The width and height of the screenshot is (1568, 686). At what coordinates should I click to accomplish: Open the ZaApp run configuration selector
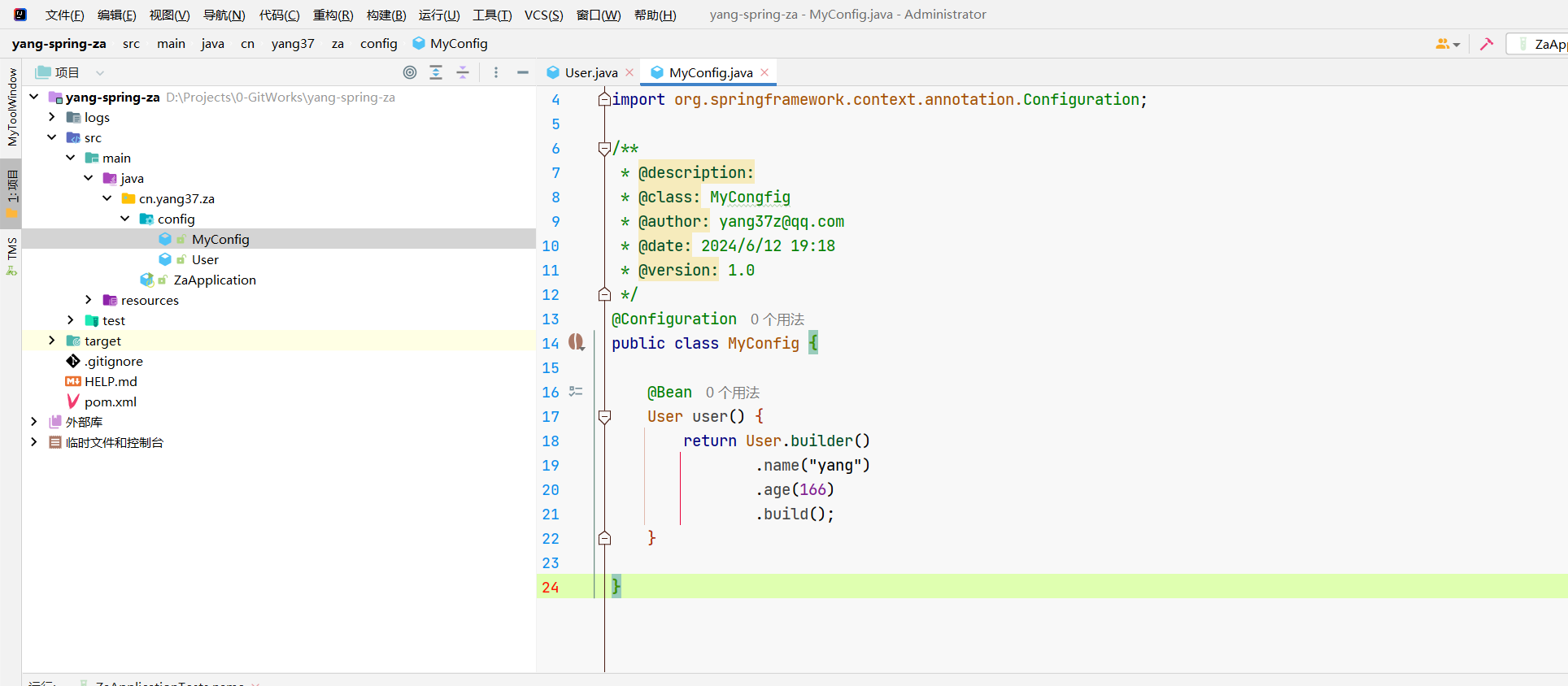coord(1539,44)
